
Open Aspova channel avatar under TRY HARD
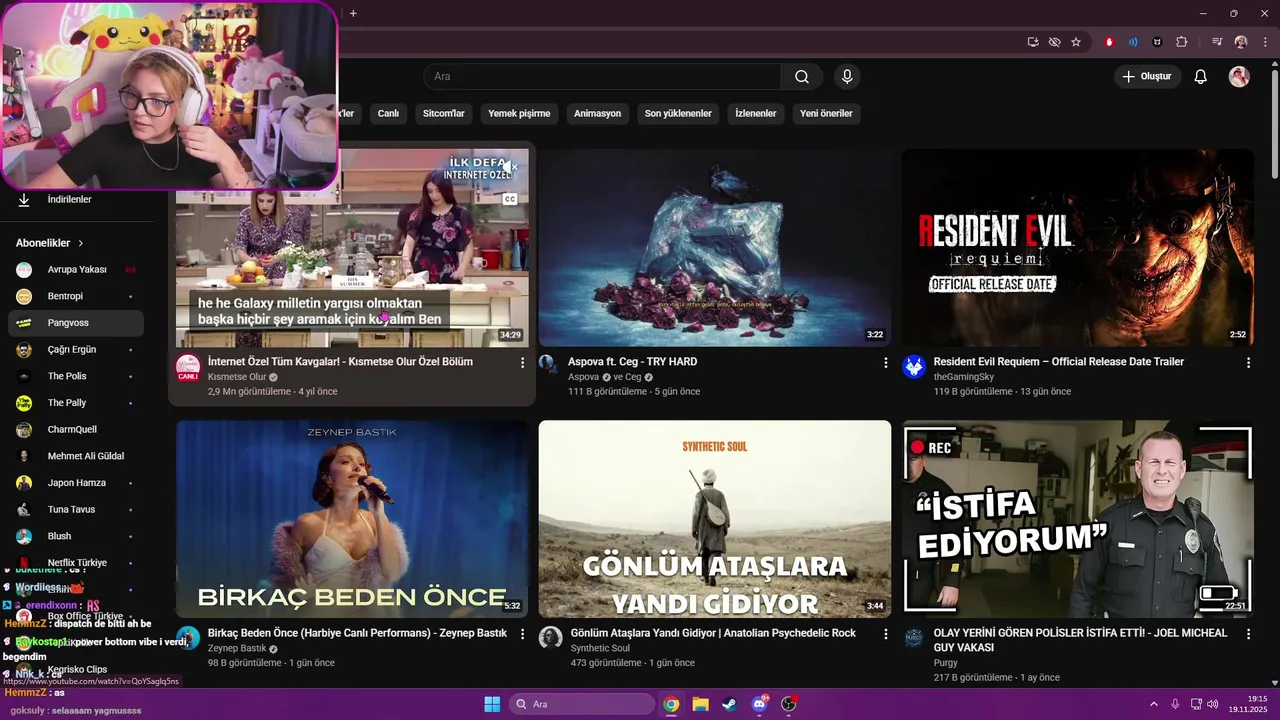point(547,363)
